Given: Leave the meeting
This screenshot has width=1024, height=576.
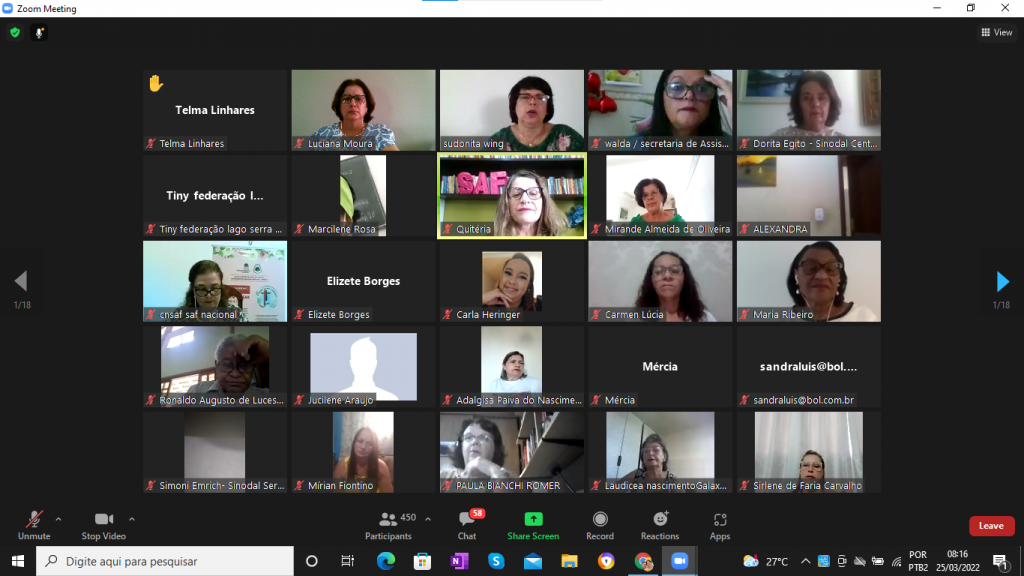Looking at the screenshot, I should [x=990, y=526].
